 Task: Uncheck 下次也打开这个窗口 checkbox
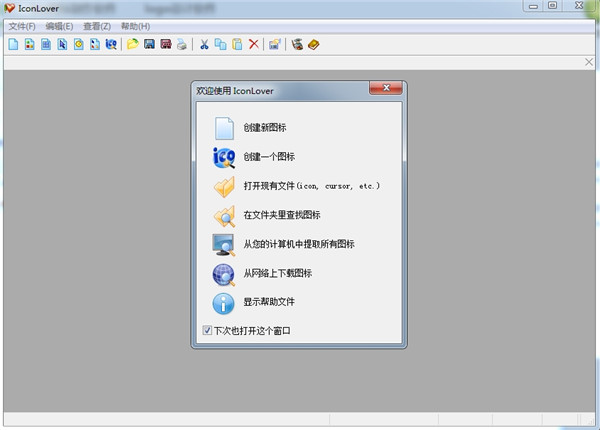point(207,330)
